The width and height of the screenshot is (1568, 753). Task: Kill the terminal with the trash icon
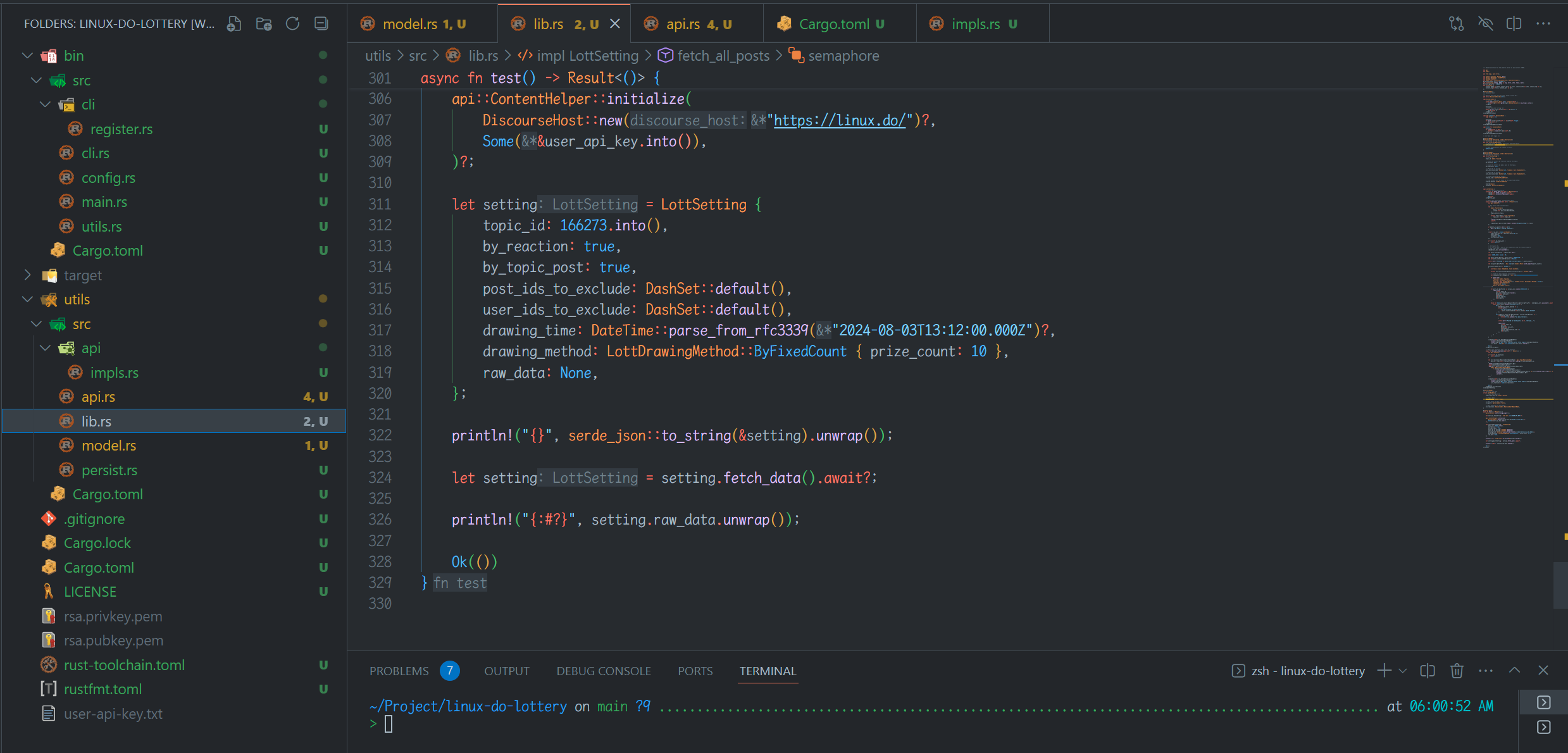point(1457,671)
